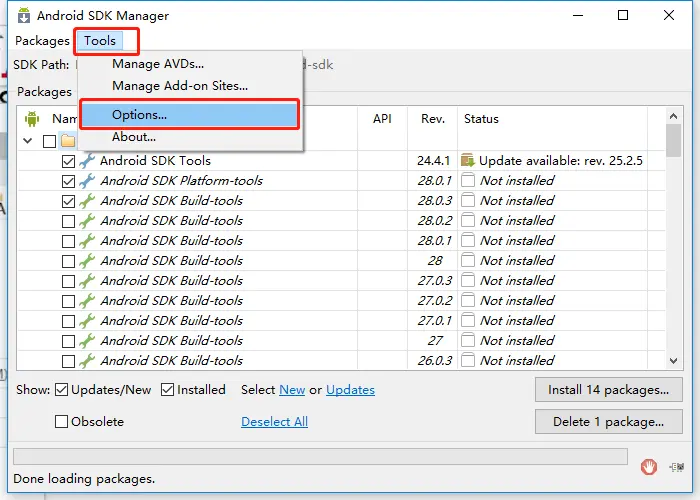Click the API column header
700x500 pixels.
382,119
